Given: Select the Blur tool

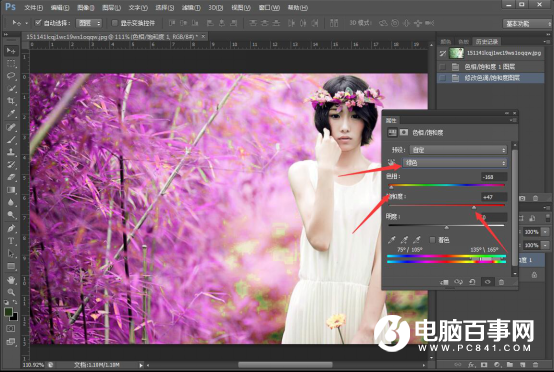Looking at the screenshot, I should tap(11, 202).
